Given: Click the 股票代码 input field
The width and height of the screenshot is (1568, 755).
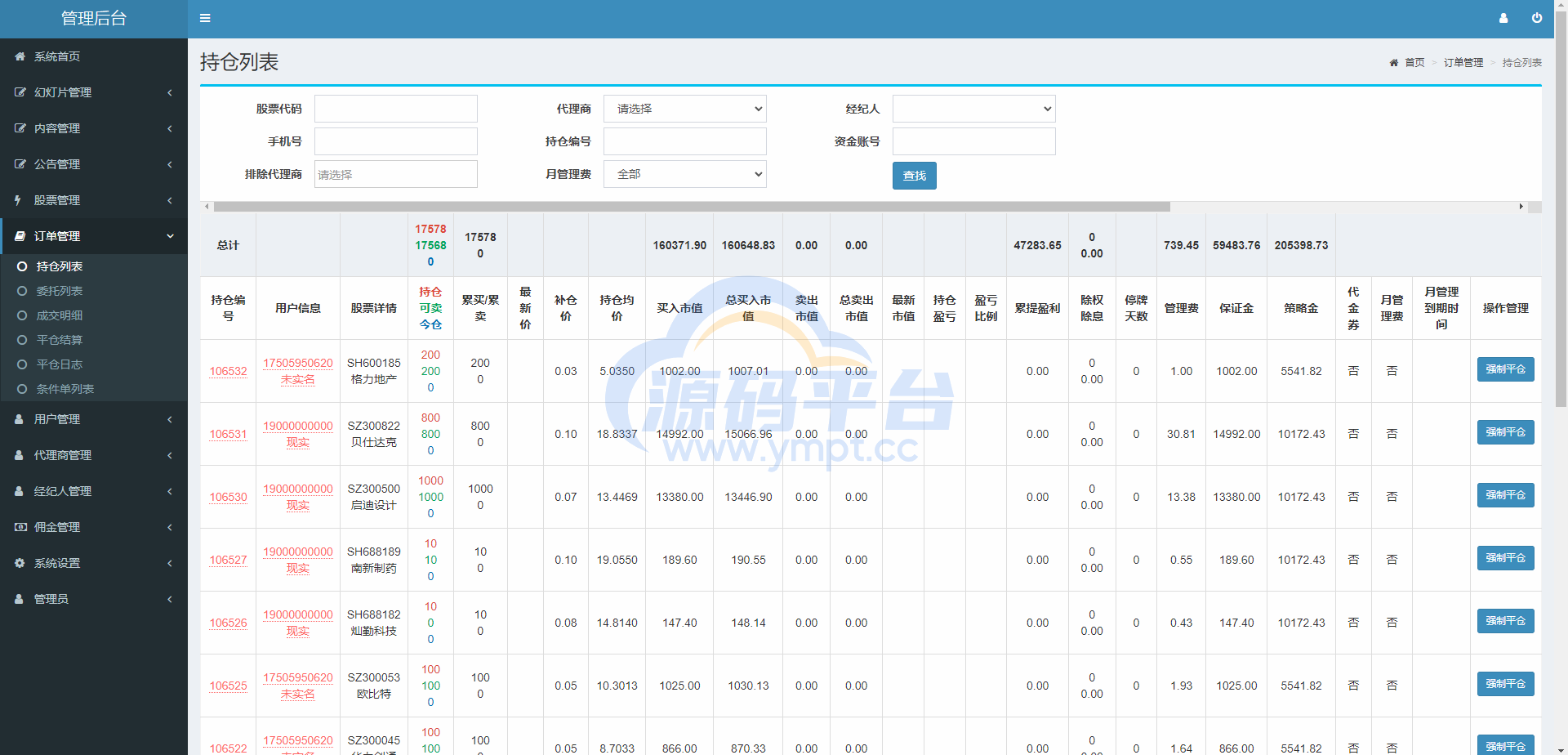Looking at the screenshot, I should (395, 109).
